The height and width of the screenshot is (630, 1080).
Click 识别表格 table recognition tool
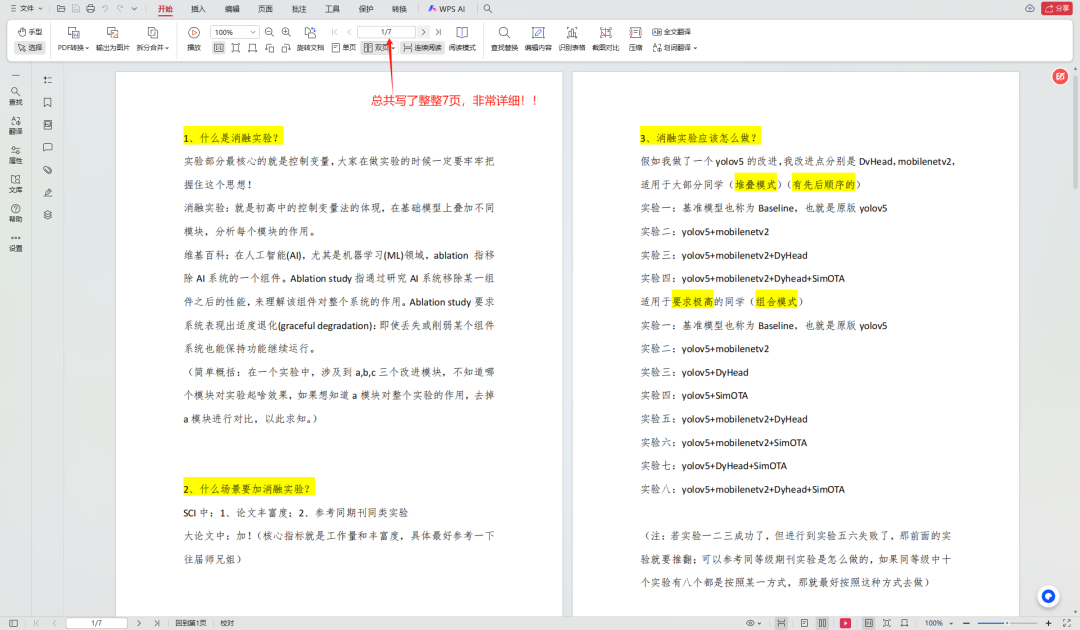pyautogui.click(x=572, y=39)
